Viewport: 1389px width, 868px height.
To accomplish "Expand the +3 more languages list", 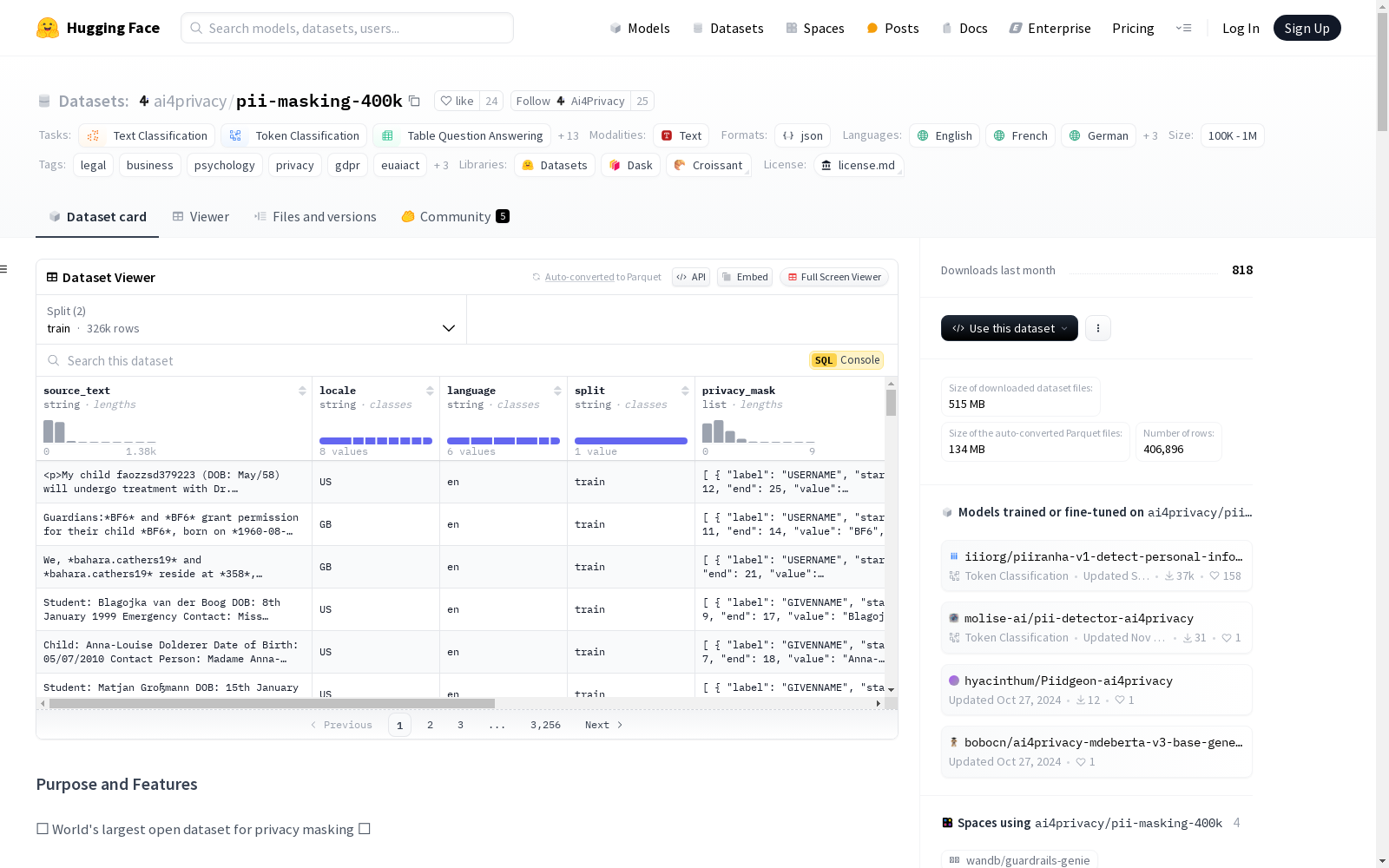I will coord(1150,135).
